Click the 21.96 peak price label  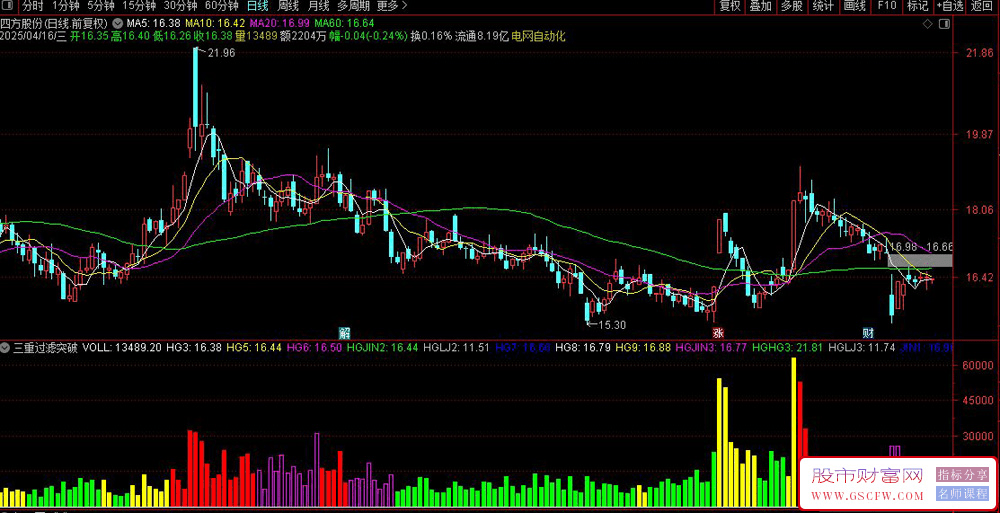[x=221, y=54]
